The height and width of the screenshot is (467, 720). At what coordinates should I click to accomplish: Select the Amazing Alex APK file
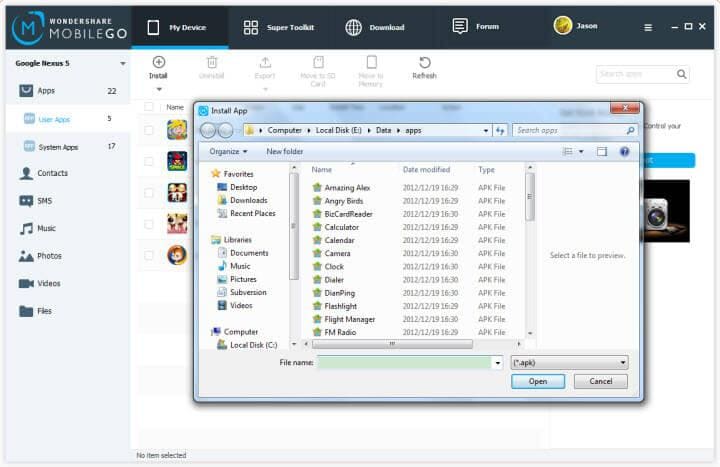(347, 187)
